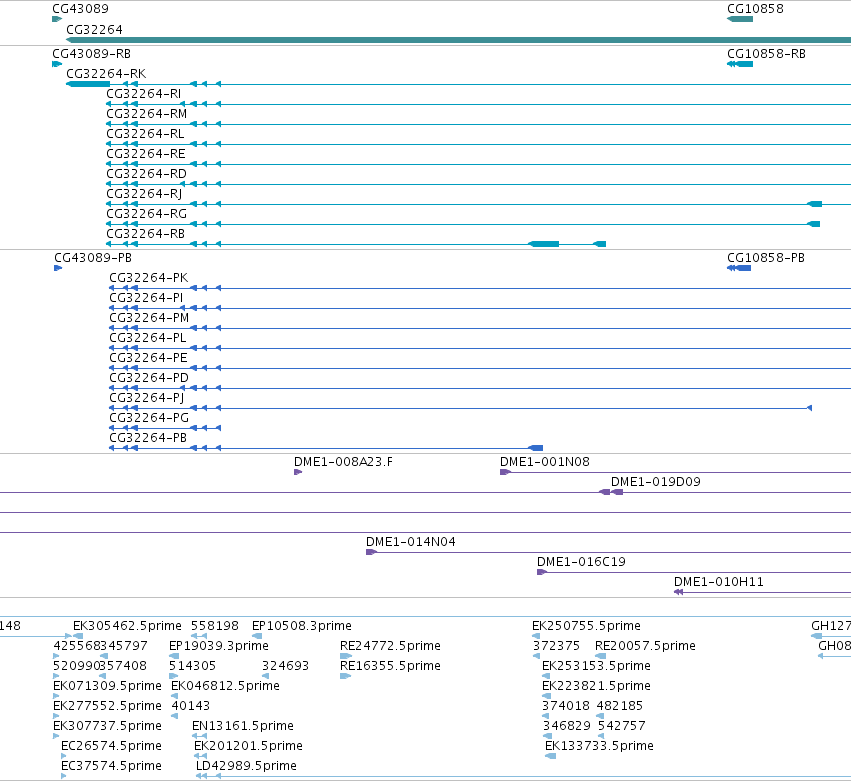
Task: Click the DME1-019D09 label
Action: [656, 482]
